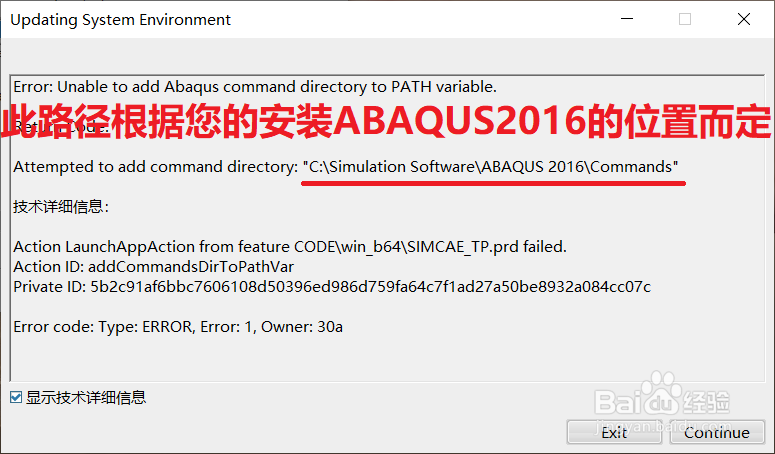Click the Exit button
This screenshot has height=454, width=775.
click(614, 432)
